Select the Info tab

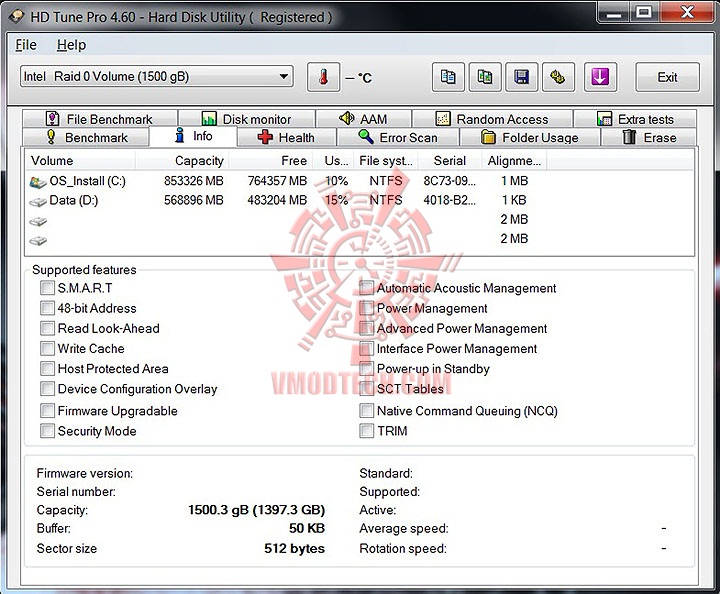click(193, 136)
